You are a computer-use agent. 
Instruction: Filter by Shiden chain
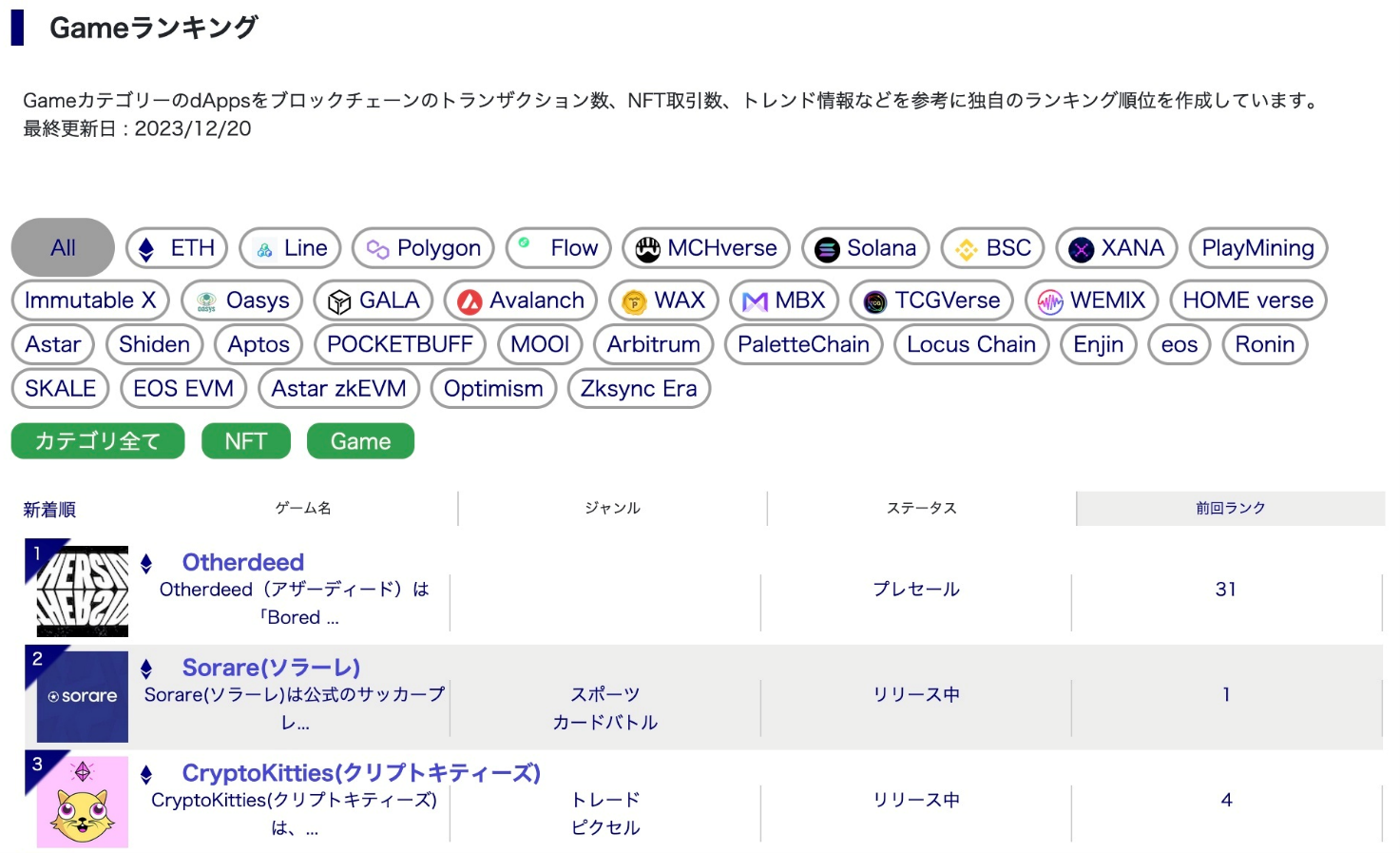pyautogui.click(x=155, y=344)
